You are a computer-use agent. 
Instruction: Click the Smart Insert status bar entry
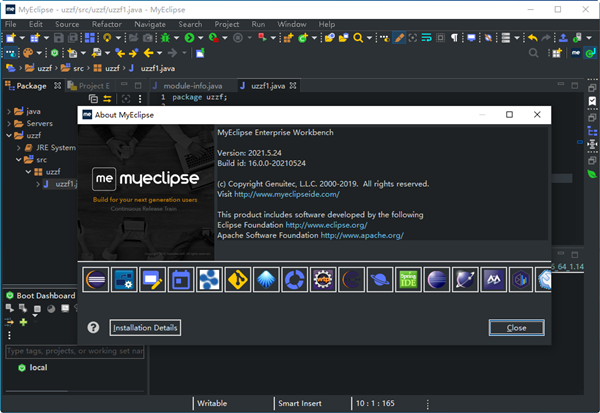coord(300,403)
